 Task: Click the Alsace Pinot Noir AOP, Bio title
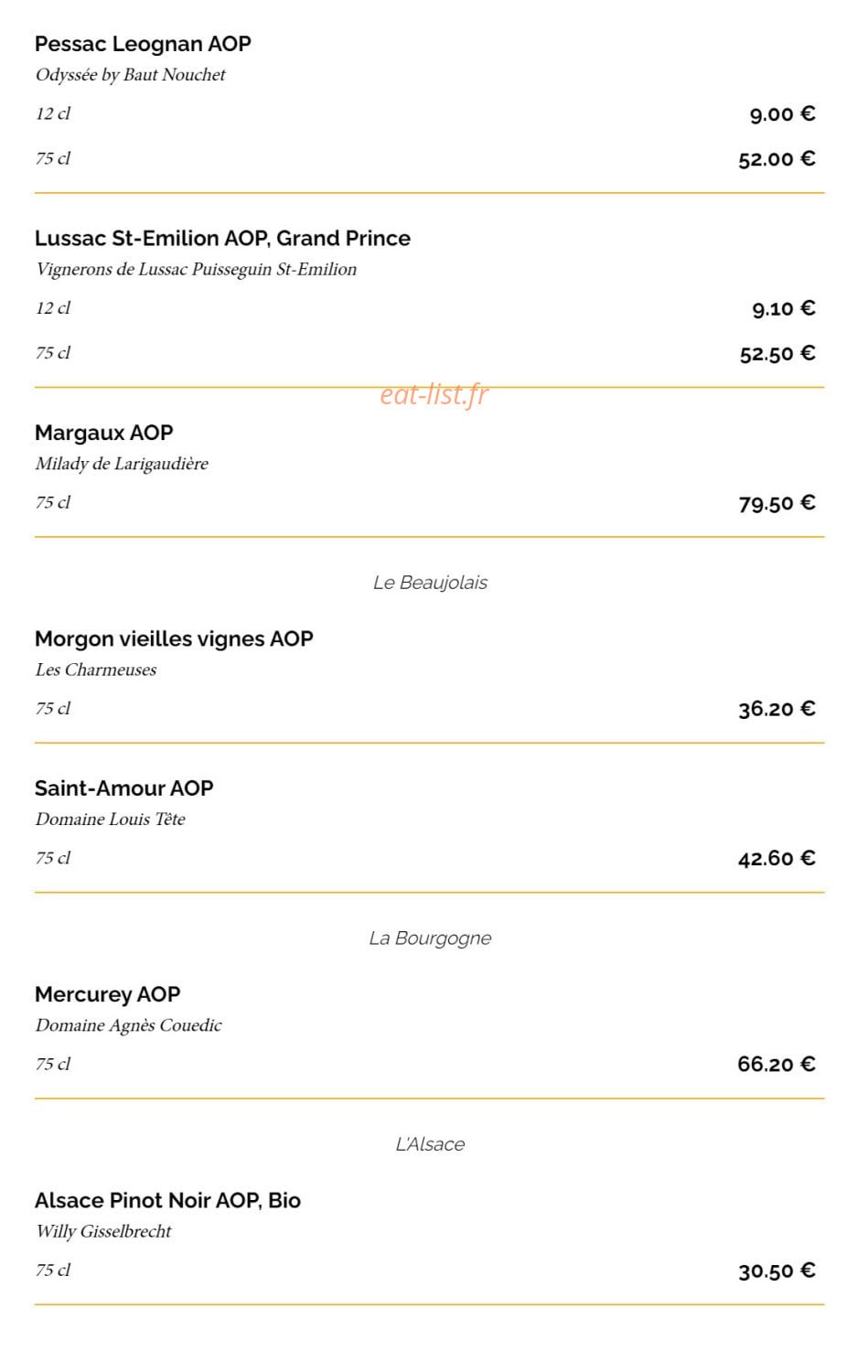[167, 1200]
